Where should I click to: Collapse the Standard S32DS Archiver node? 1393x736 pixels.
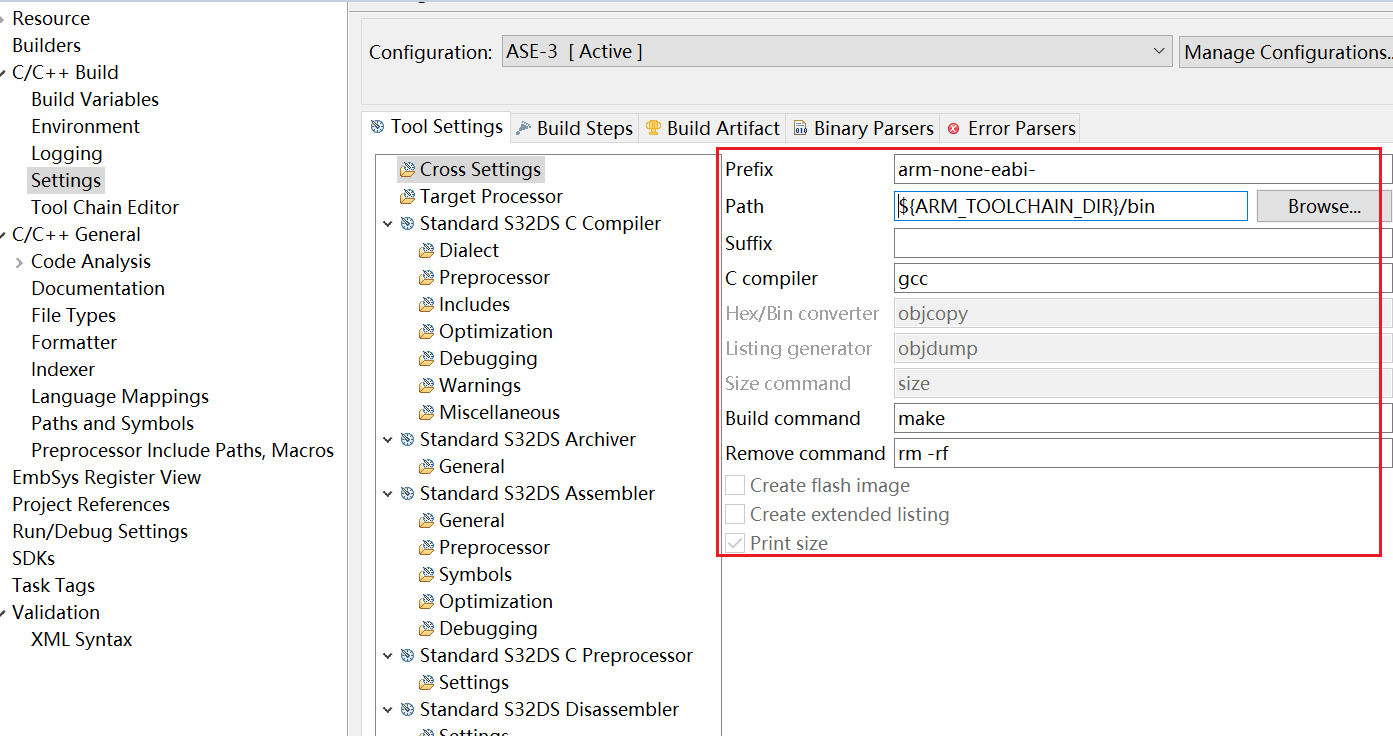tap(388, 440)
